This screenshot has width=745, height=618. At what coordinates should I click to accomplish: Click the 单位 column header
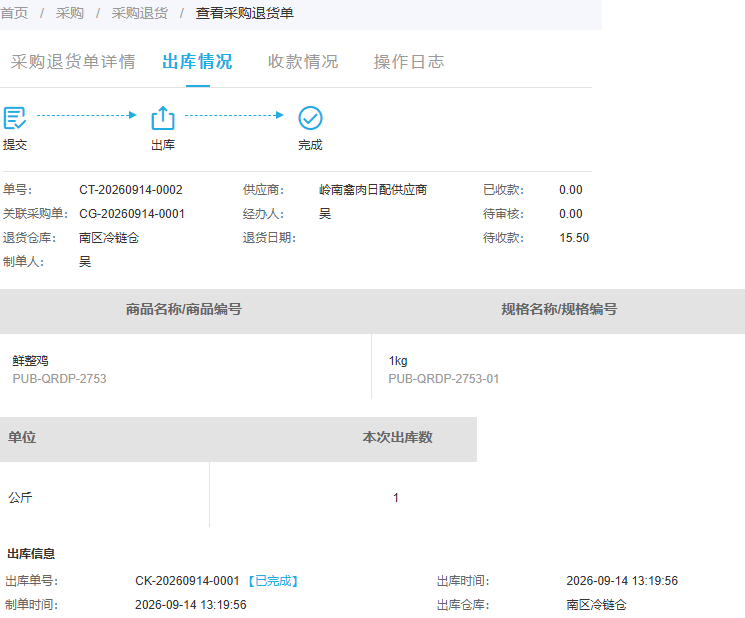pyautogui.click(x=22, y=437)
